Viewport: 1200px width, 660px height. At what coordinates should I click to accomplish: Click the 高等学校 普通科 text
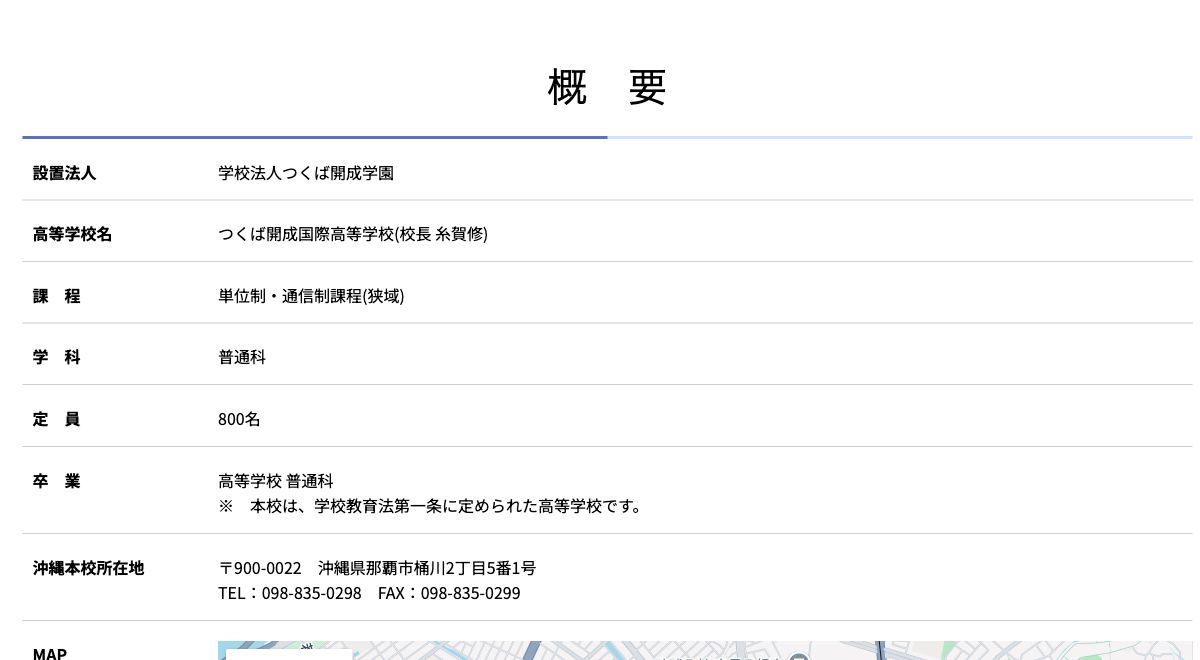pos(276,481)
